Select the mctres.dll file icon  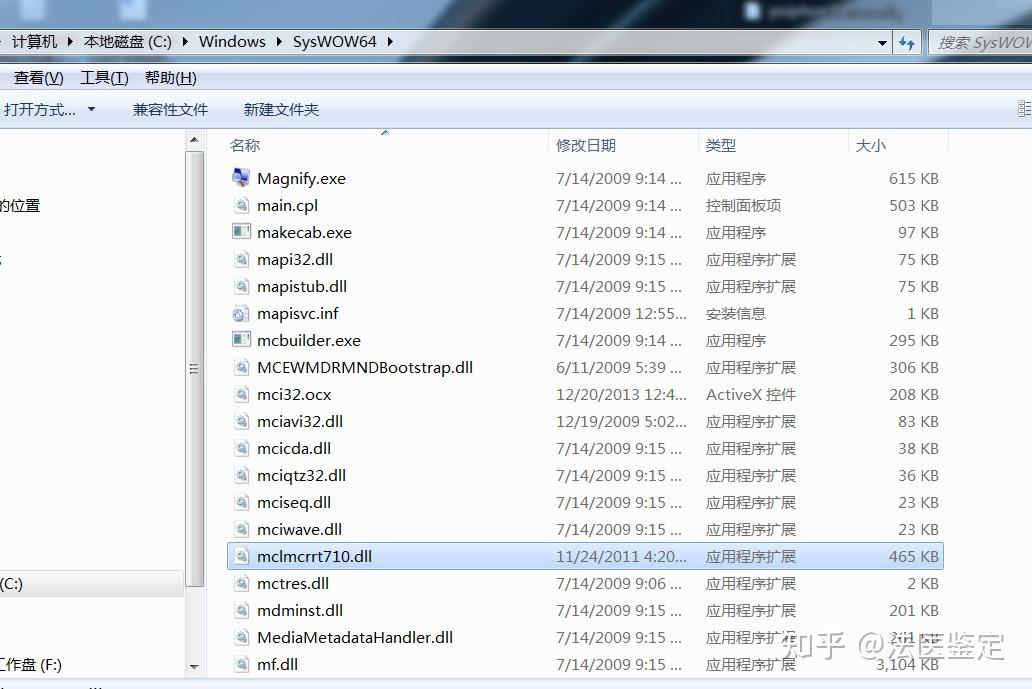click(241, 582)
